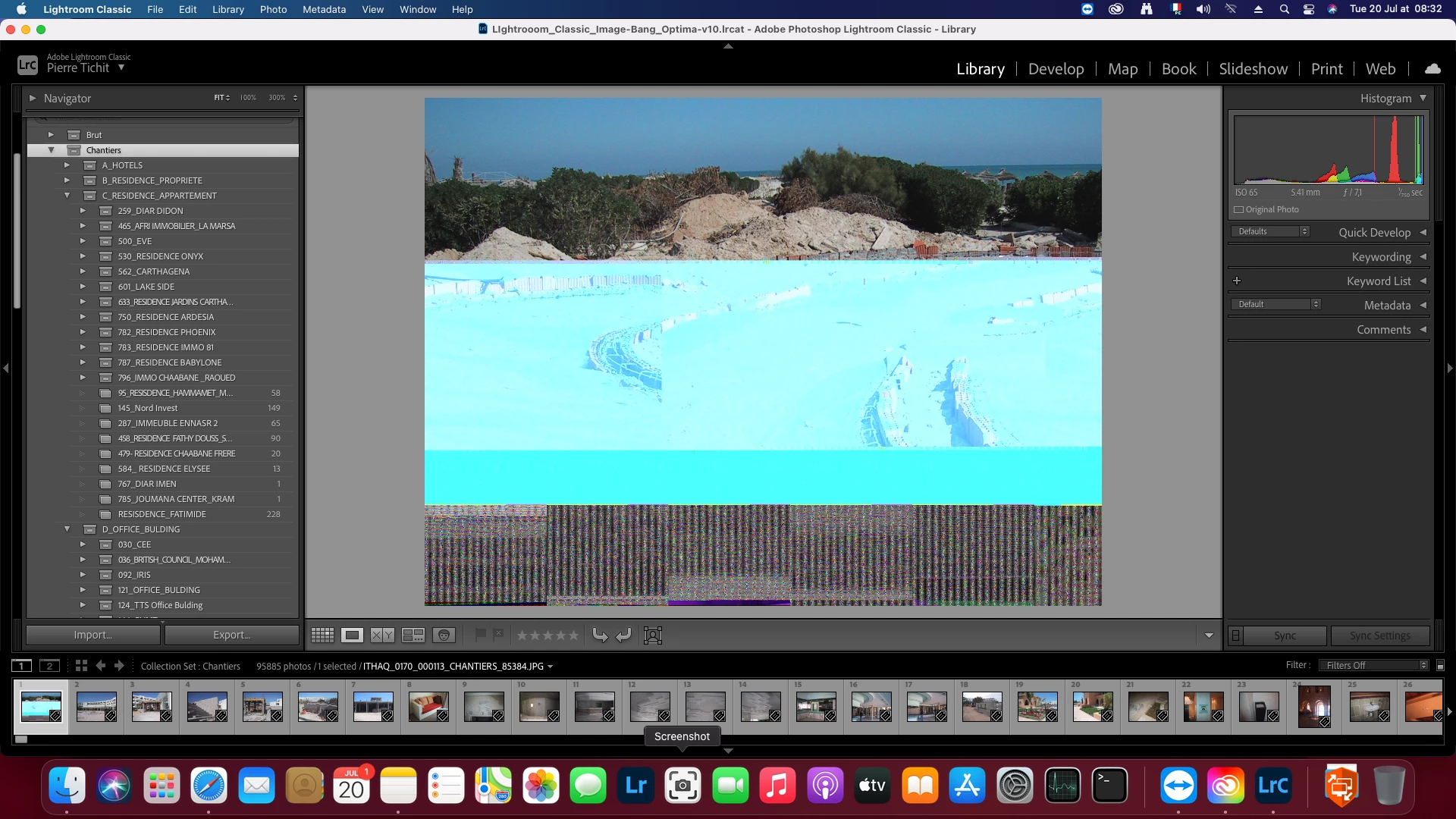Toggle filter switch next to Filters Off
The width and height of the screenshot is (1456, 819).
coord(1440,666)
